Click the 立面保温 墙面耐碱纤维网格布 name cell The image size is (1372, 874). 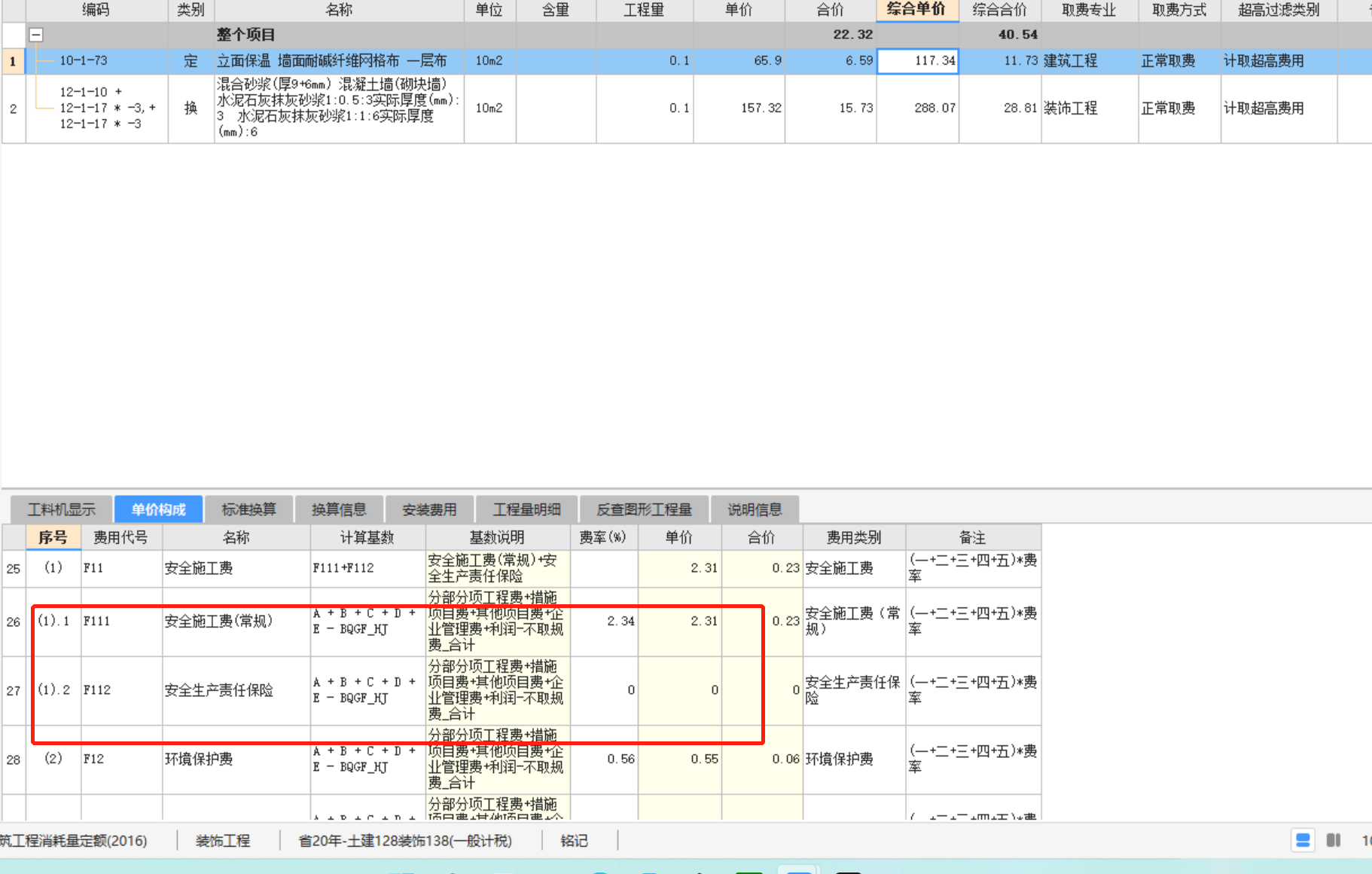(339, 61)
